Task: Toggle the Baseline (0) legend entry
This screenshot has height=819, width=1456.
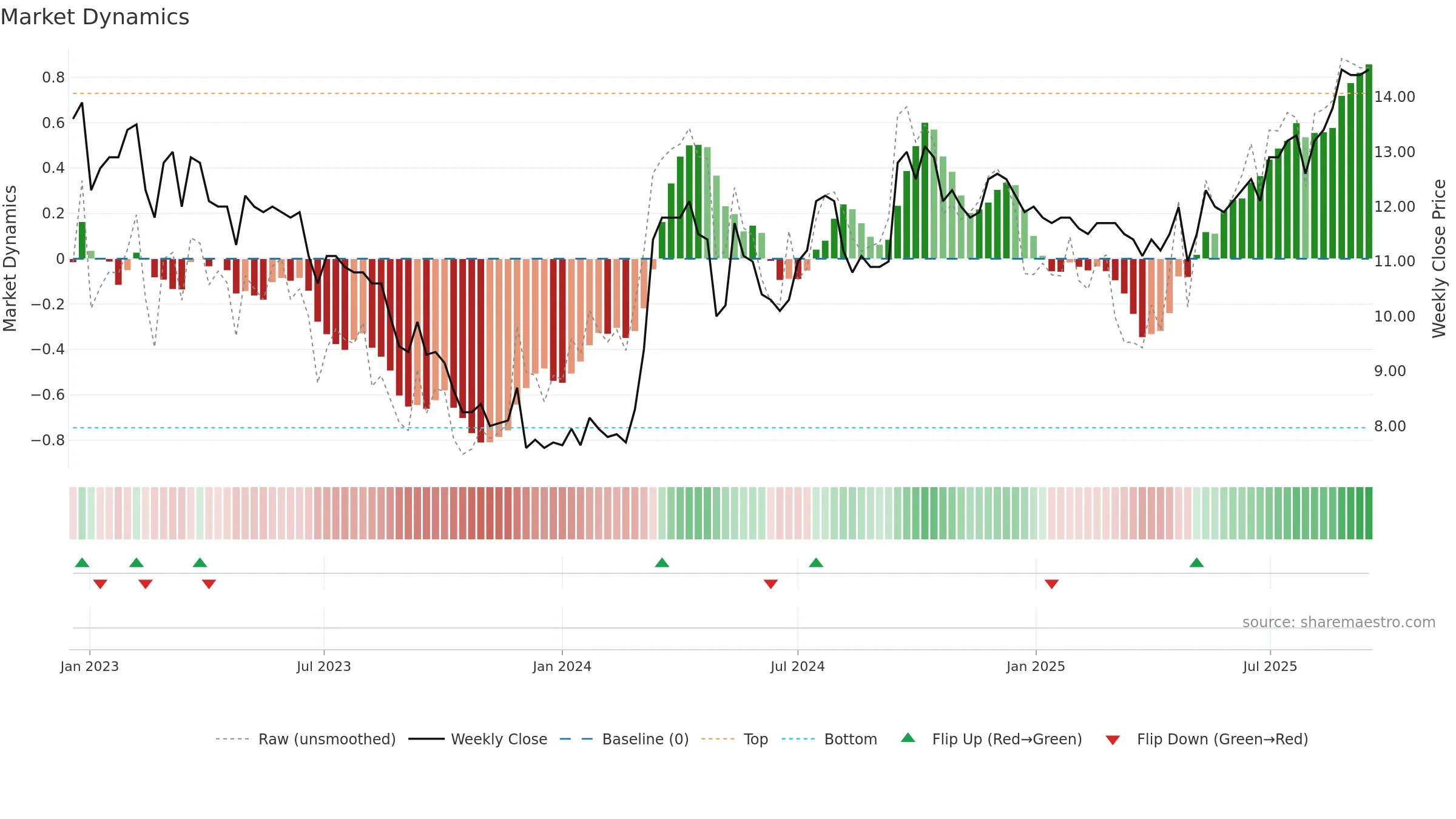Action: [624, 739]
